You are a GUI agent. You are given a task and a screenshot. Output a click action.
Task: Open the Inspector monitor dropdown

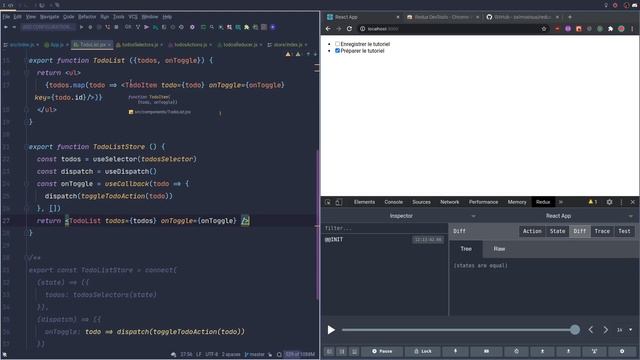[400, 216]
